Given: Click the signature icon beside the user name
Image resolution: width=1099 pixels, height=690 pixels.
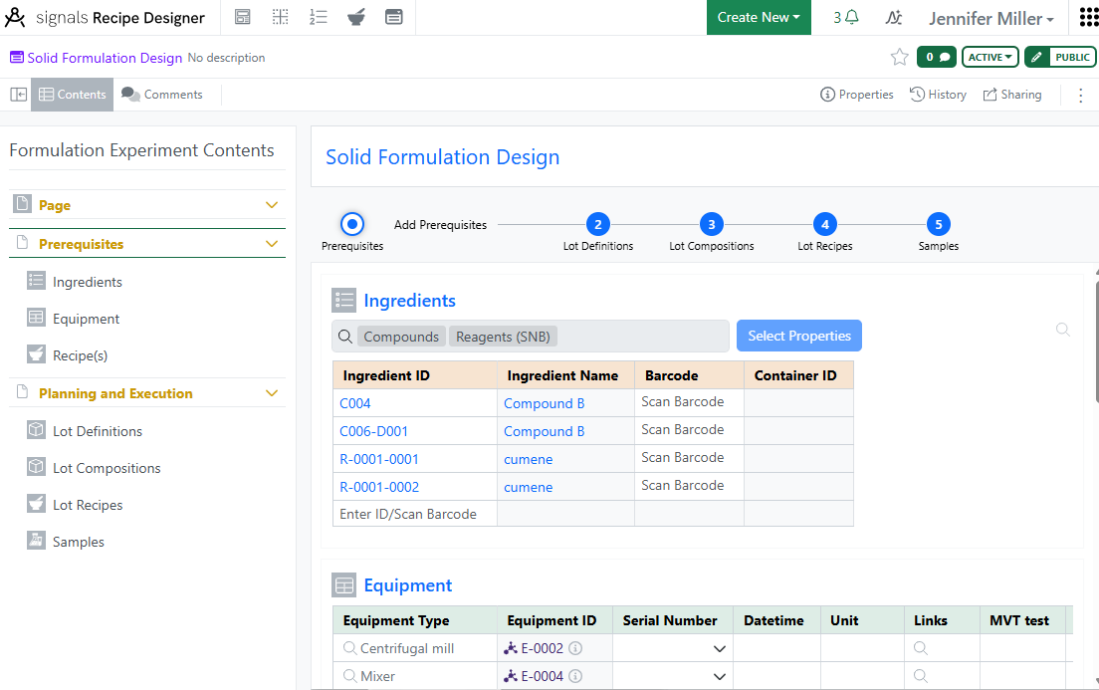Looking at the screenshot, I should [894, 18].
